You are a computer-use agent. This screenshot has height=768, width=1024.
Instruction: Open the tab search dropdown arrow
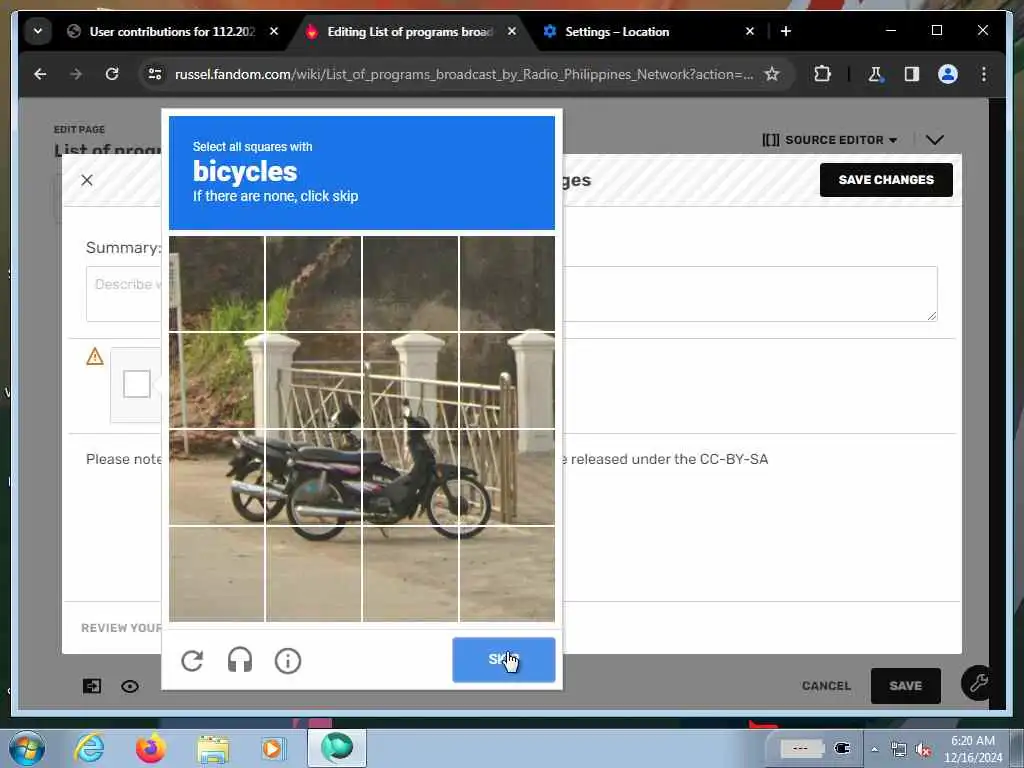[38, 31]
